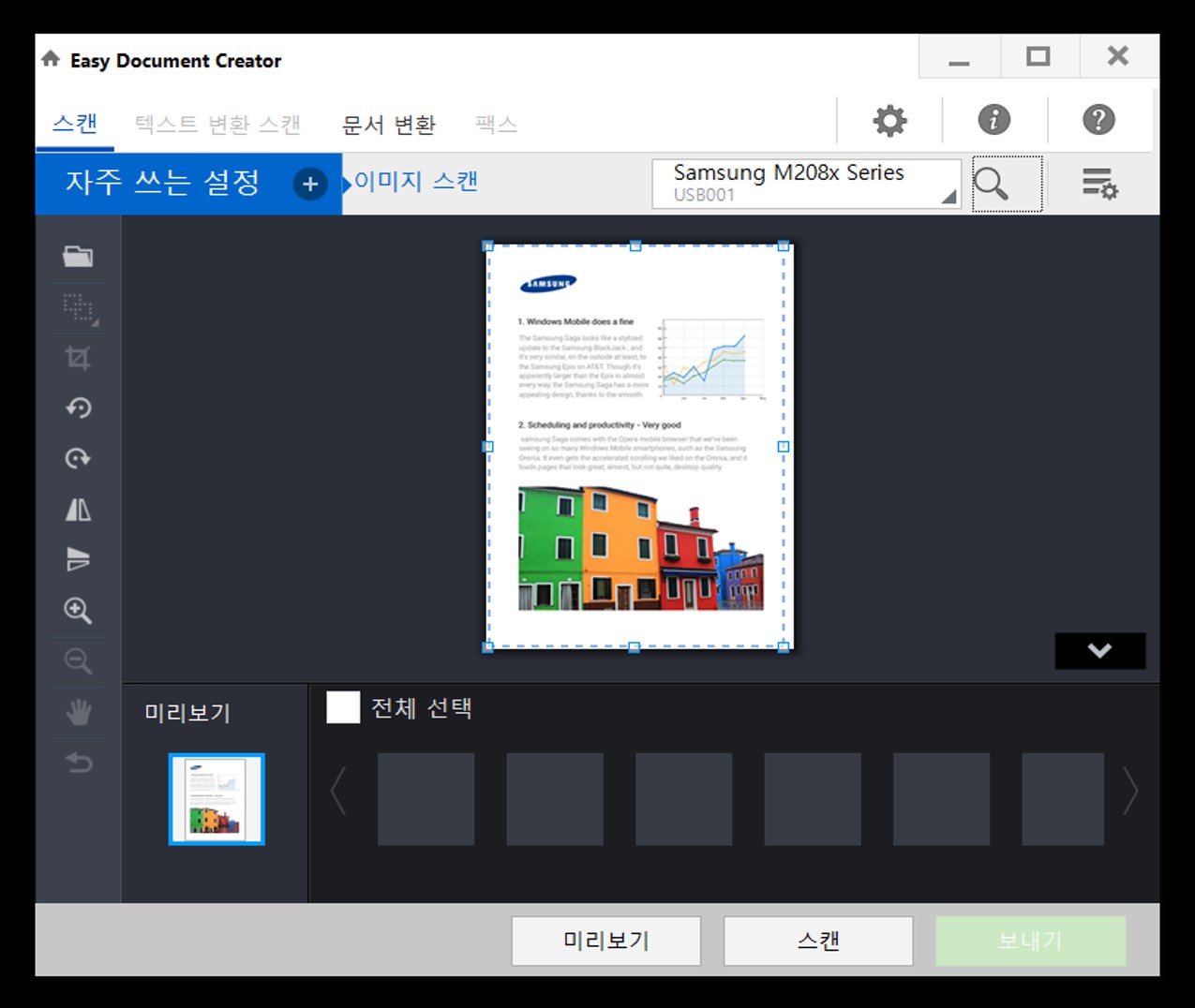Open the information (i) icon
This screenshot has width=1195, height=1008.
pyautogui.click(x=994, y=120)
